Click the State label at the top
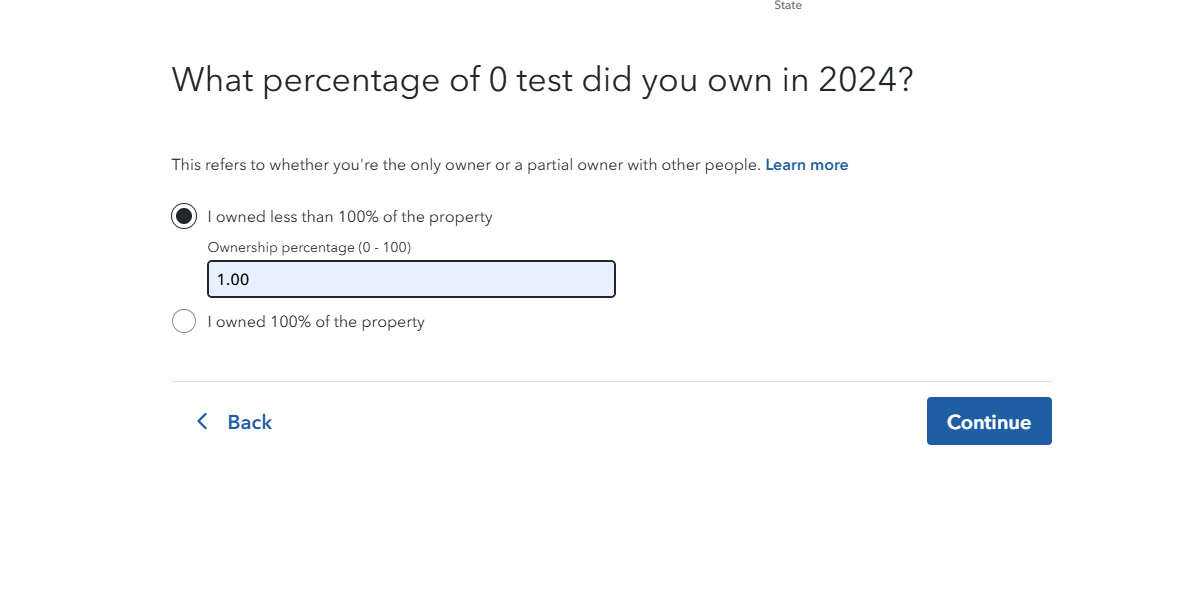 tap(787, 5)
